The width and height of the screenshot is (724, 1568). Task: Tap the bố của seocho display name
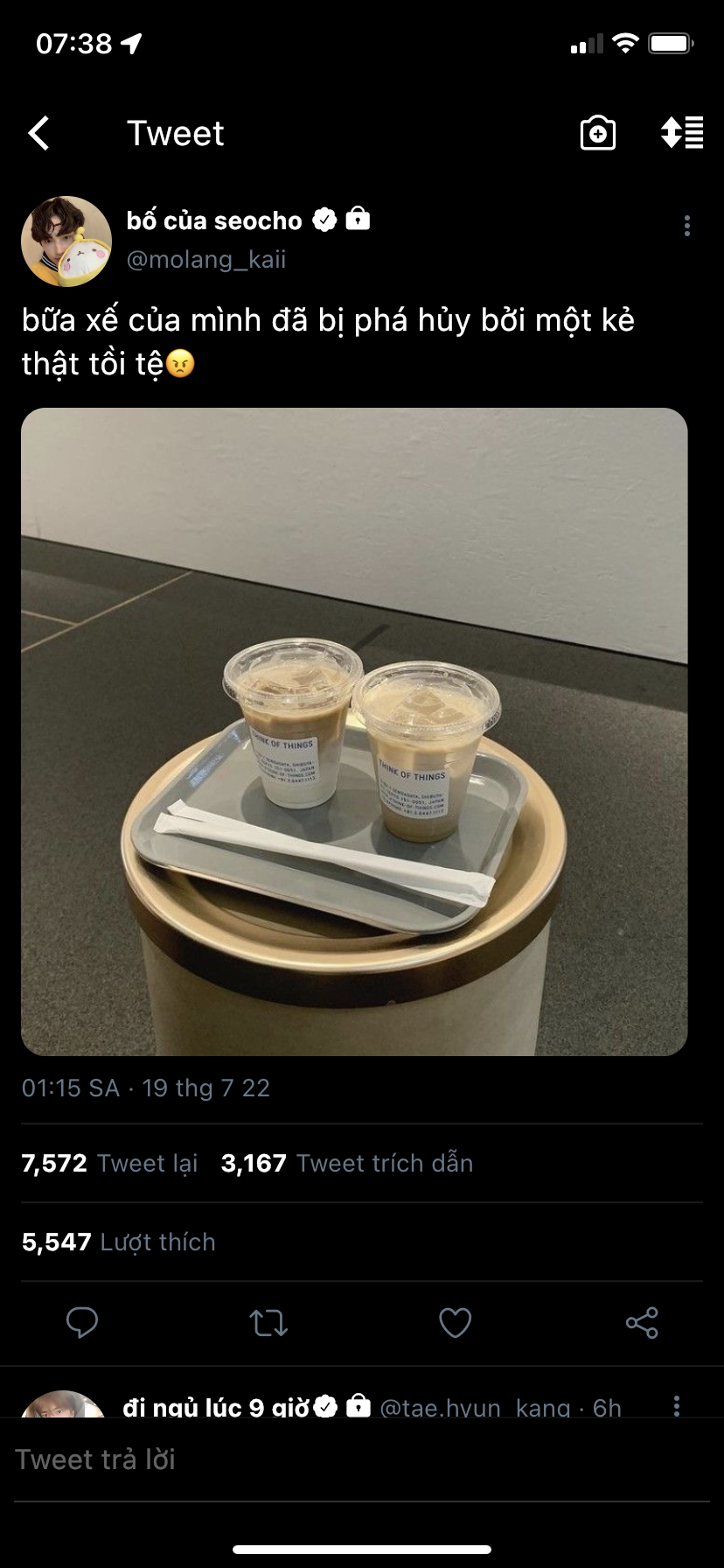click(214, 220)
